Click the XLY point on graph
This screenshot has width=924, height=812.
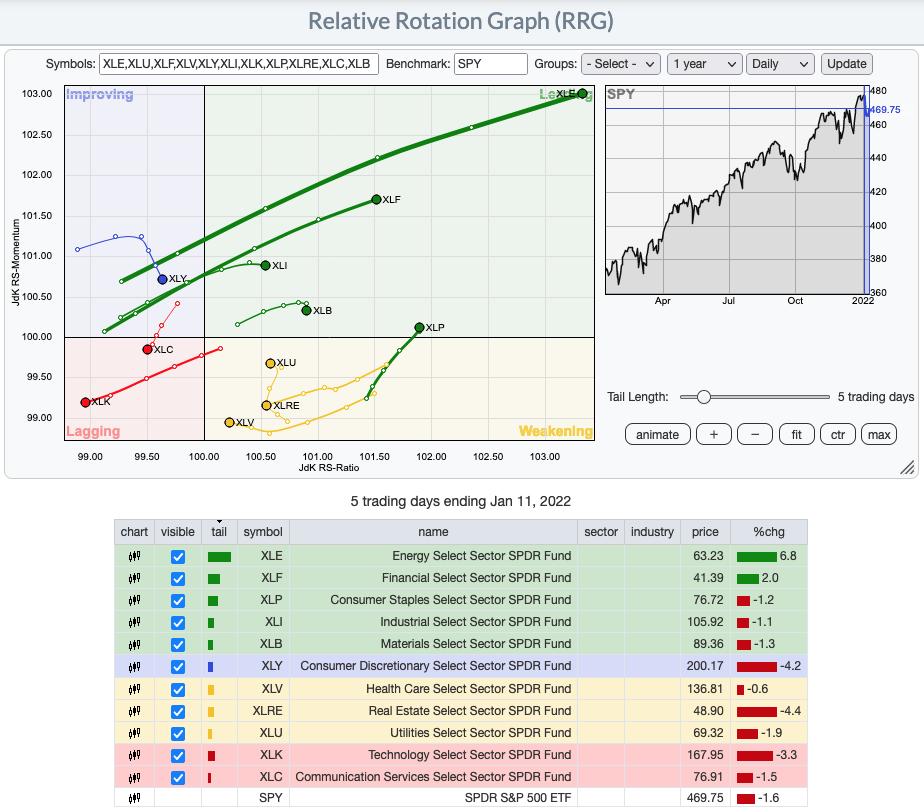(163, 279)
